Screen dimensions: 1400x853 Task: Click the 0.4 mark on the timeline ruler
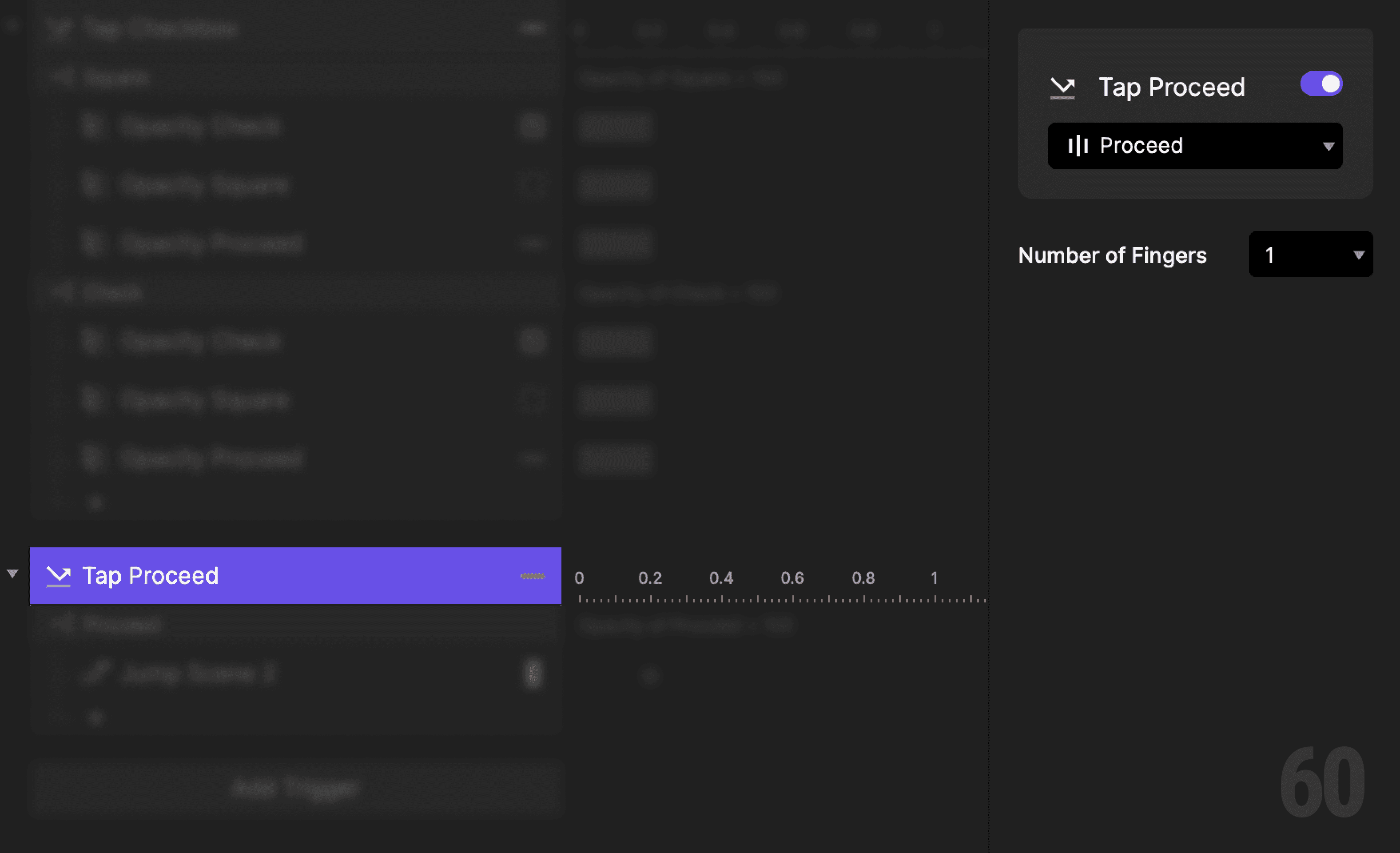722,578
